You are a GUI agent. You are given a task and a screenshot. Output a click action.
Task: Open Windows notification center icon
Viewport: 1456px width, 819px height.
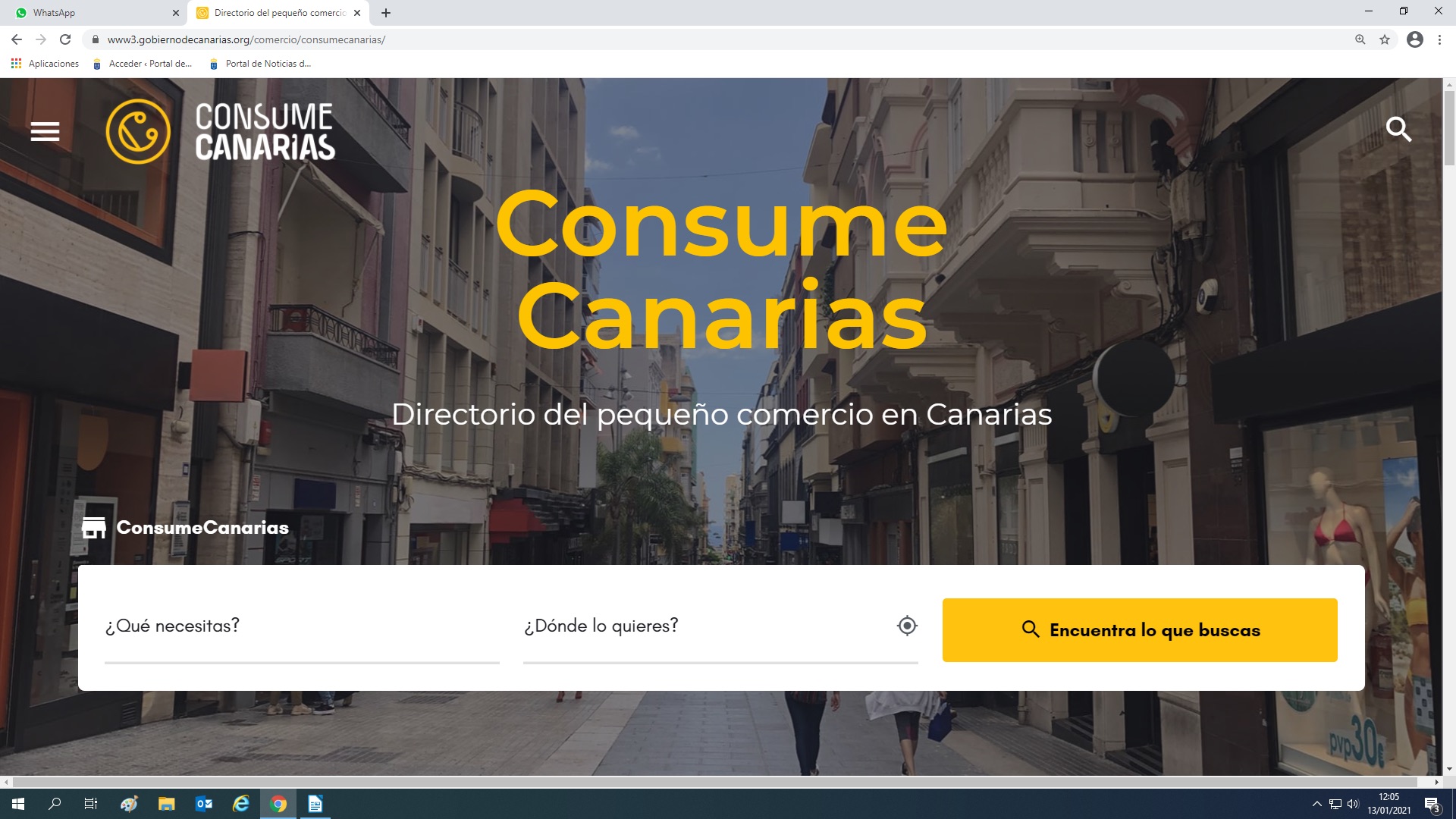click(1432, 805)
